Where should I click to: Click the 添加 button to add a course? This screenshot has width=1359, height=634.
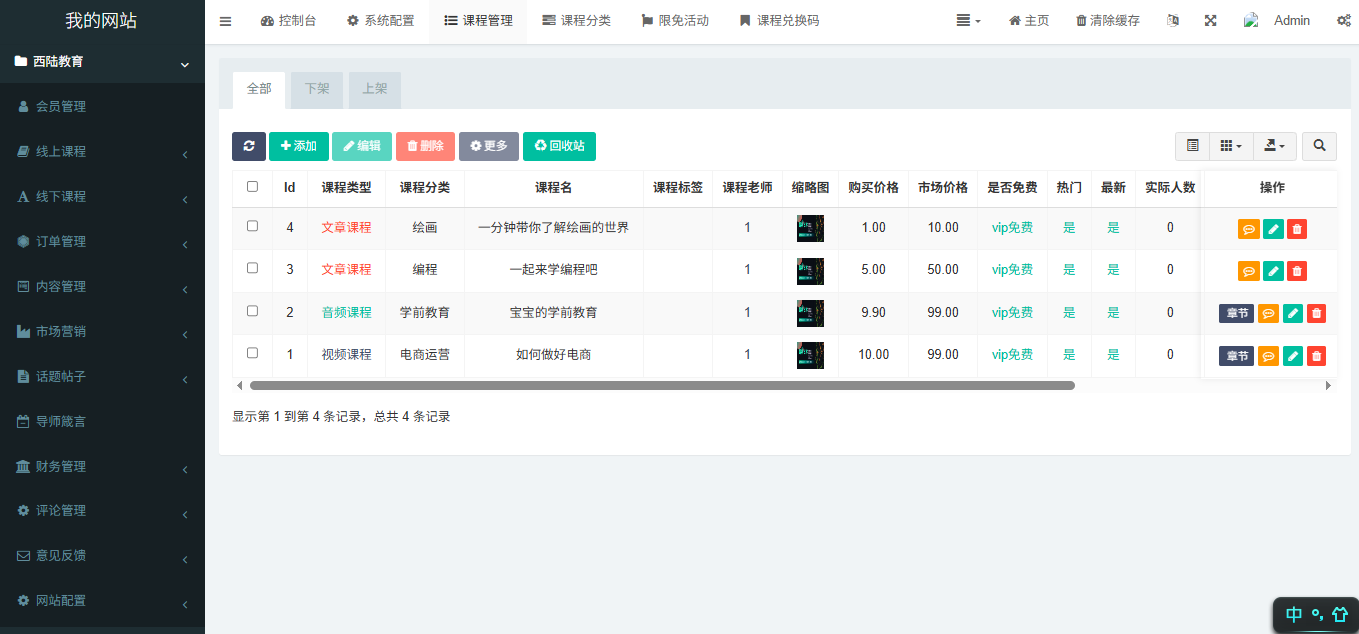pyautogui.click(x=298, y=146)
